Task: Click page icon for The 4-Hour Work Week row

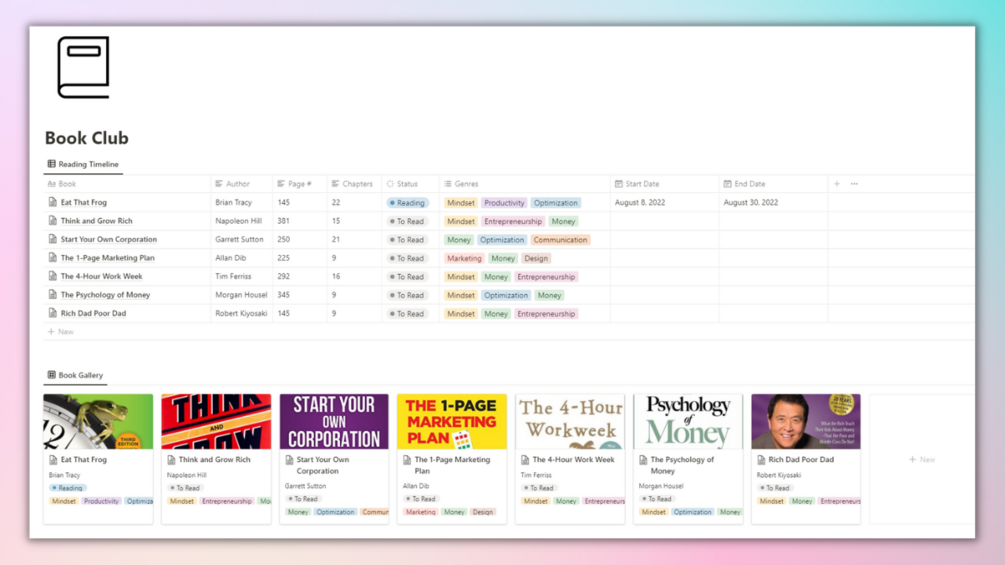Action: [53, 277]
